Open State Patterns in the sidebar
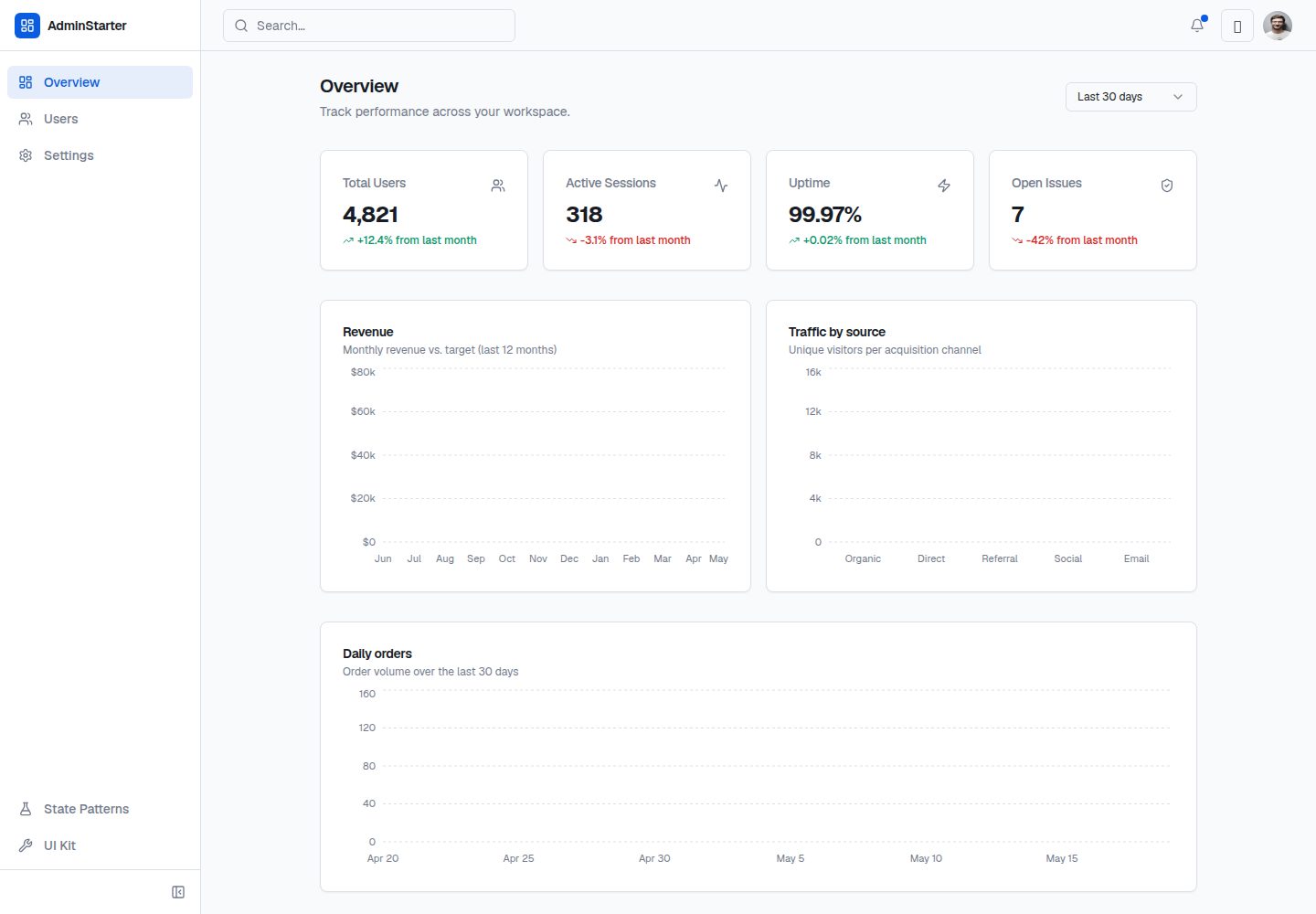1316x914 pixels. 101,809
